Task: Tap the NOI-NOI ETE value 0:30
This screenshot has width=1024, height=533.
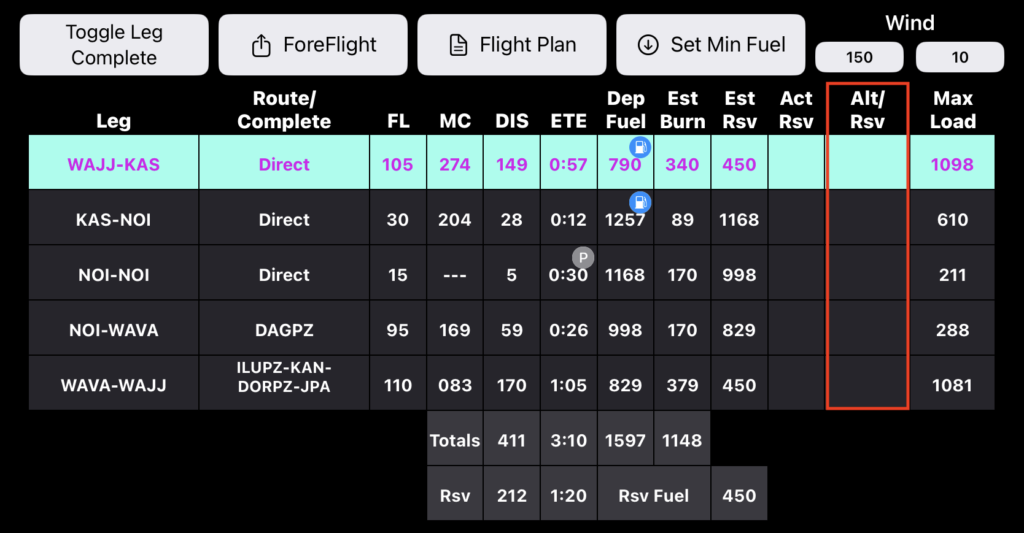Action: (x=569, y=275)
